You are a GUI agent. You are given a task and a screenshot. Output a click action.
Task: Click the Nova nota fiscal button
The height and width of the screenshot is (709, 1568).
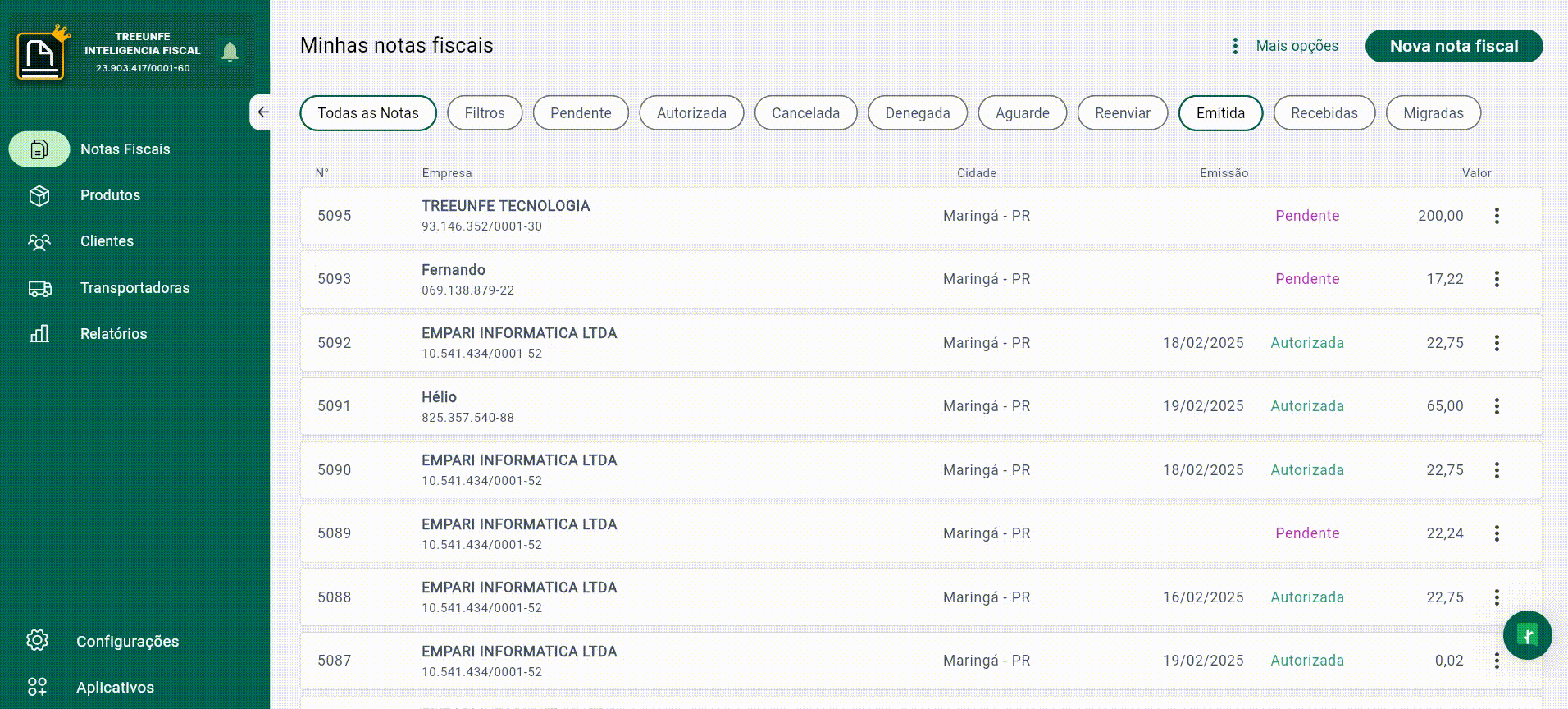[x=1453, y=46]
